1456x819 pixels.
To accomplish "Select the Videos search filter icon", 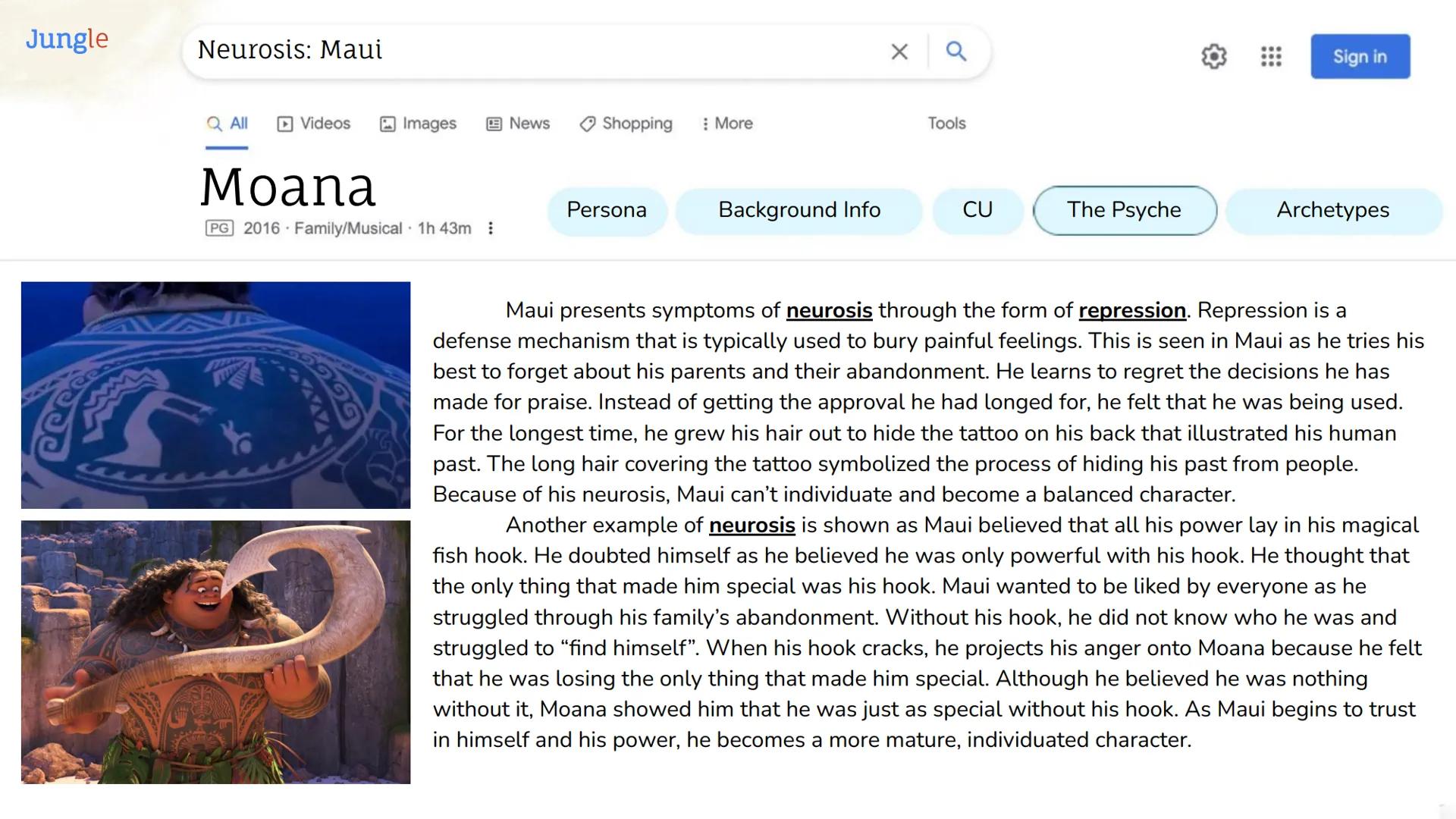I will pos(285,123).
